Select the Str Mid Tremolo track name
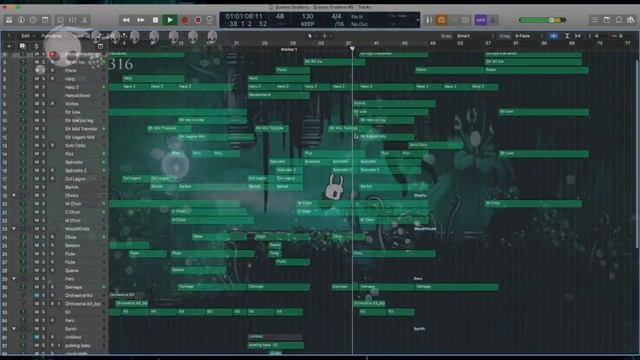Viewport: 640px width, 360px height. 81,129
